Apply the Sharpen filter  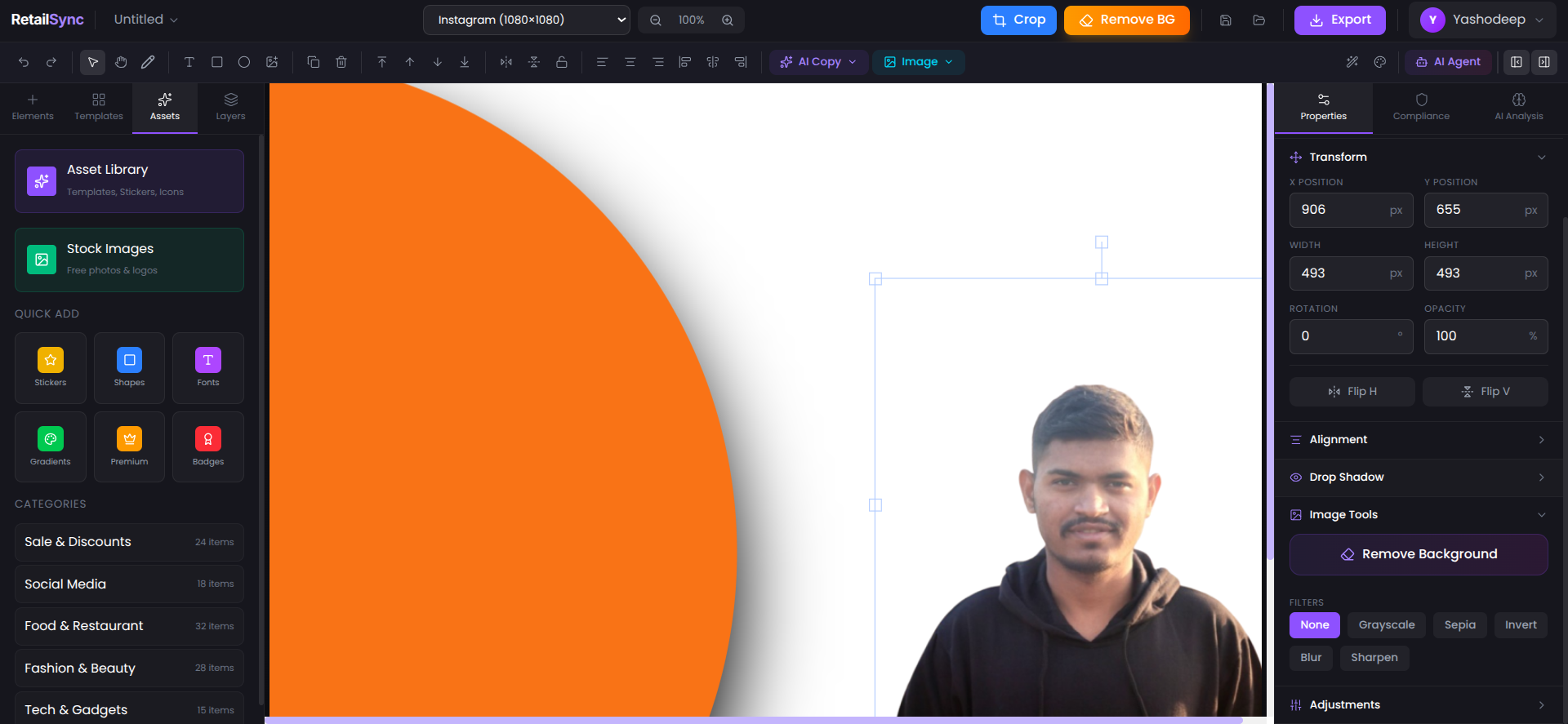[x=1374, y=658]
